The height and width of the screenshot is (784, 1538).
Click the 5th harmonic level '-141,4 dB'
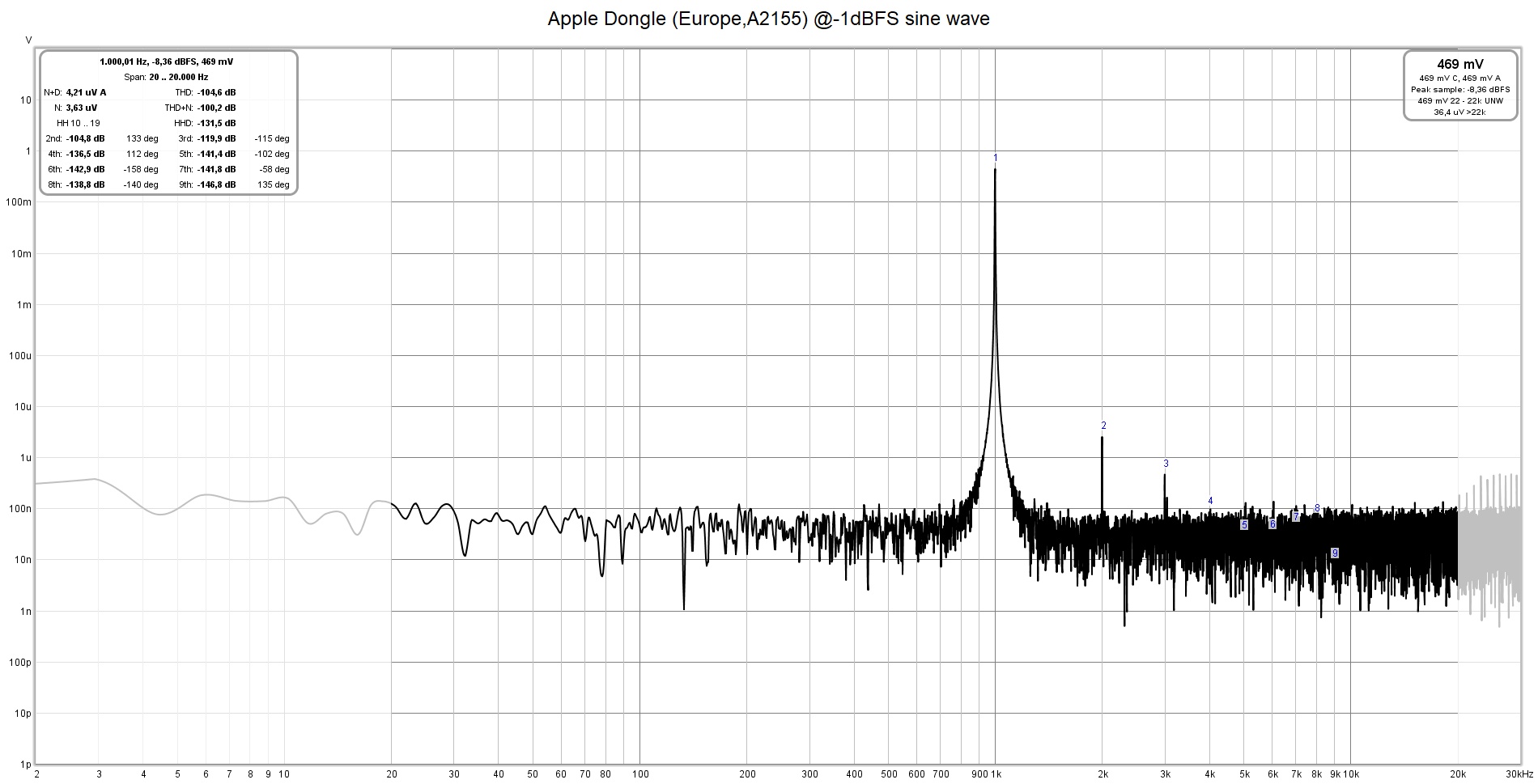[216, 154]
